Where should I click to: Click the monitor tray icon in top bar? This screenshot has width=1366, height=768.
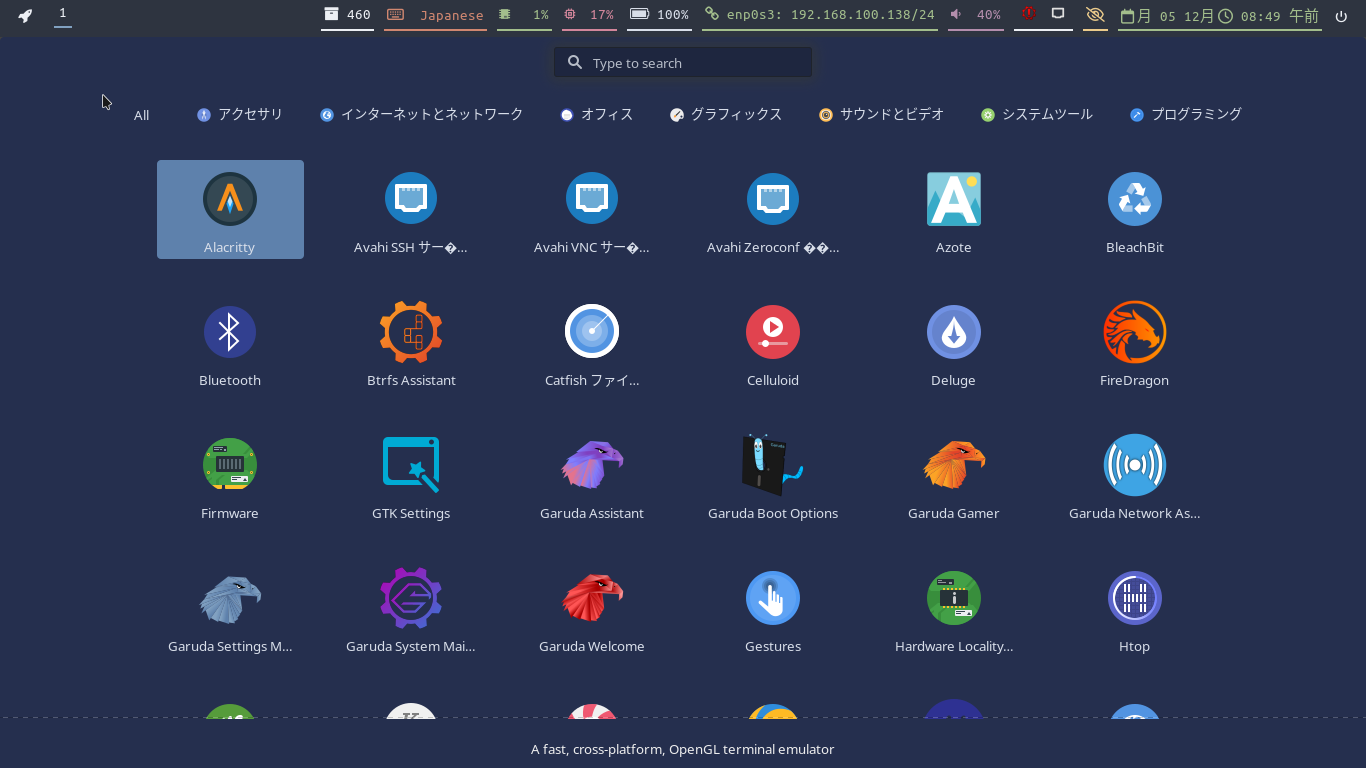click(x=1058, y=14)
